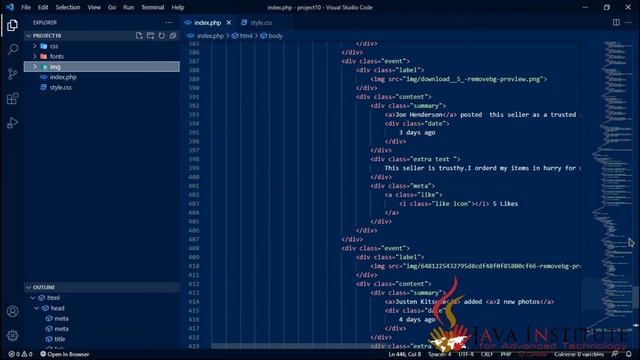640x360 pixels.
Task: Open the File menu
Action: [26, 7]
